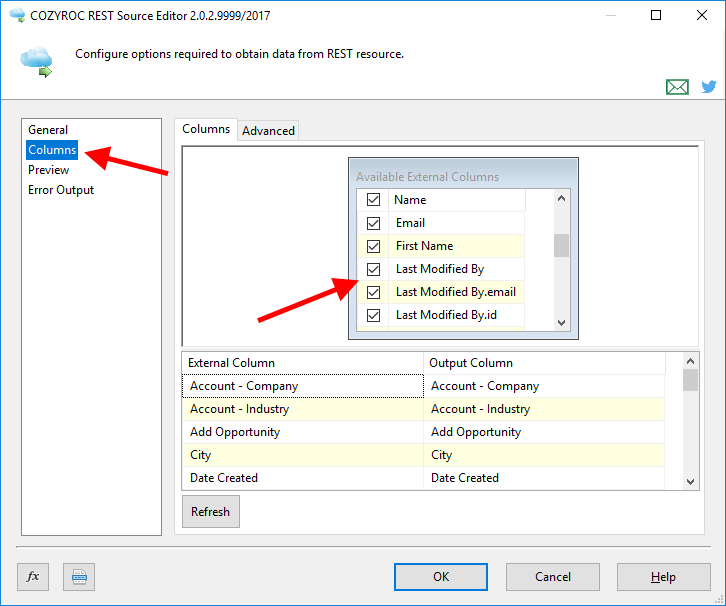Select Output Column cell 'Account - Company'
726x606 pixels.
tap(544, 386)
